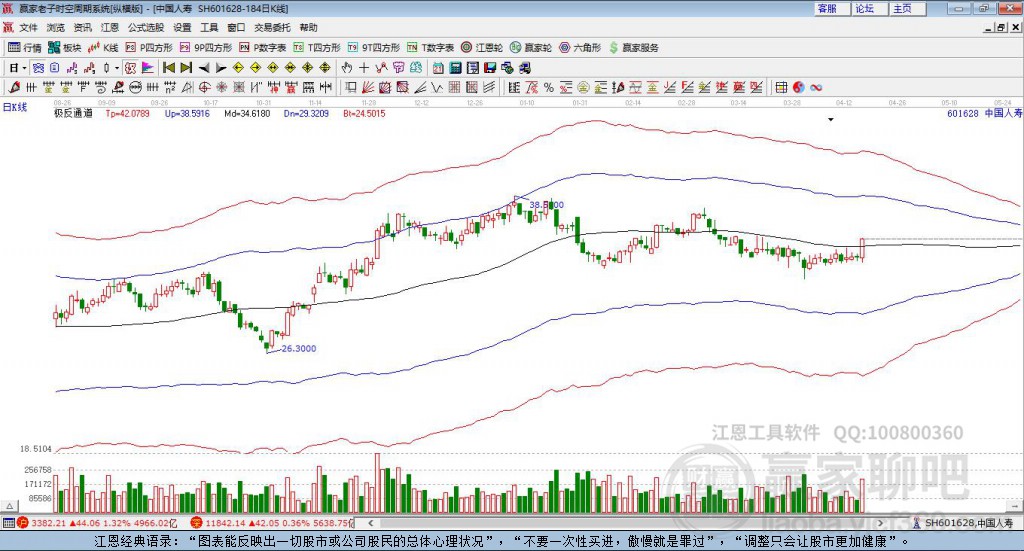Open the 赢家轮 wheel tool
Screen dimensions: 1024x551
[x=531, y=48]
